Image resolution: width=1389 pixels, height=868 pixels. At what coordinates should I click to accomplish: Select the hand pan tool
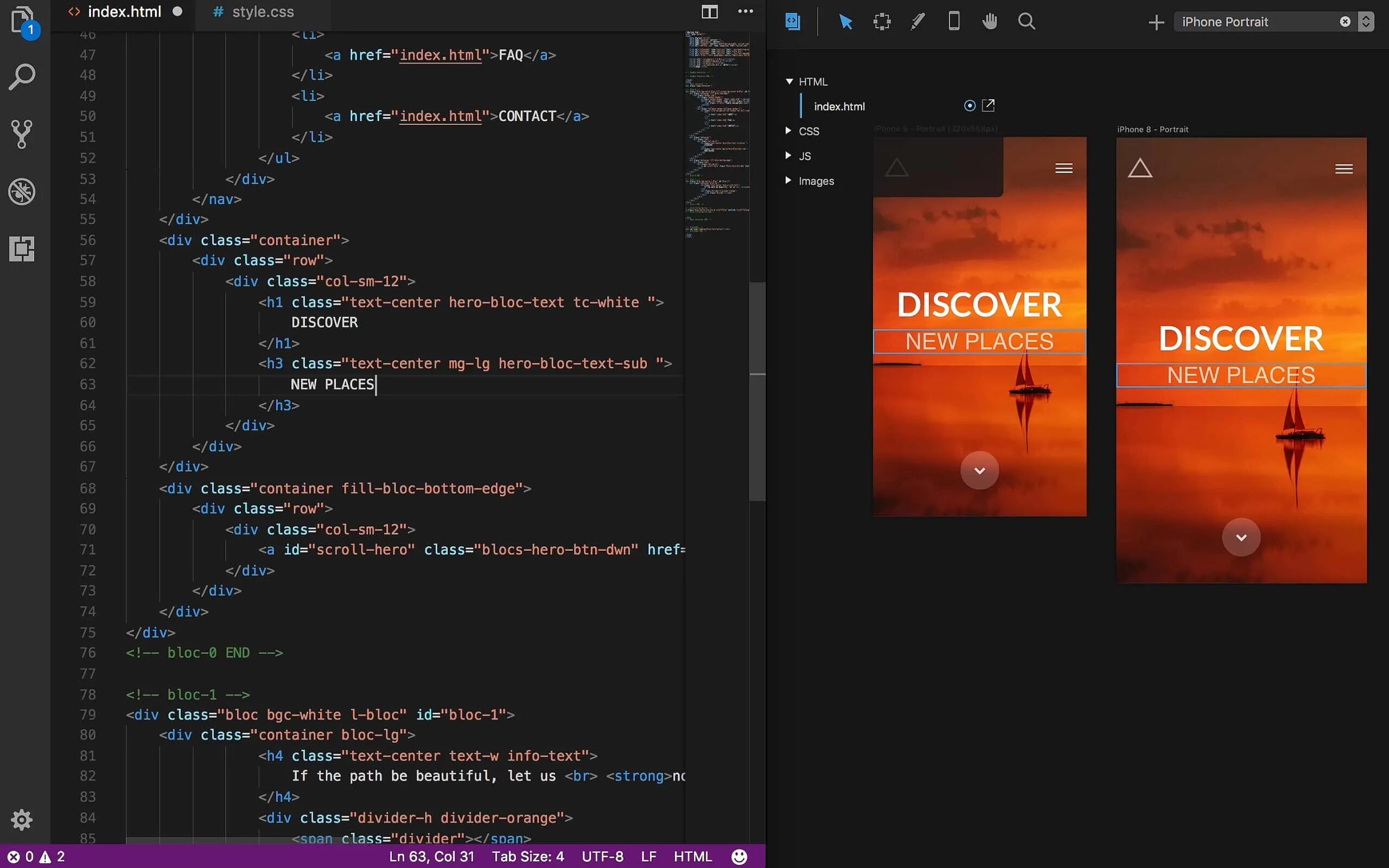click(990, 22)
